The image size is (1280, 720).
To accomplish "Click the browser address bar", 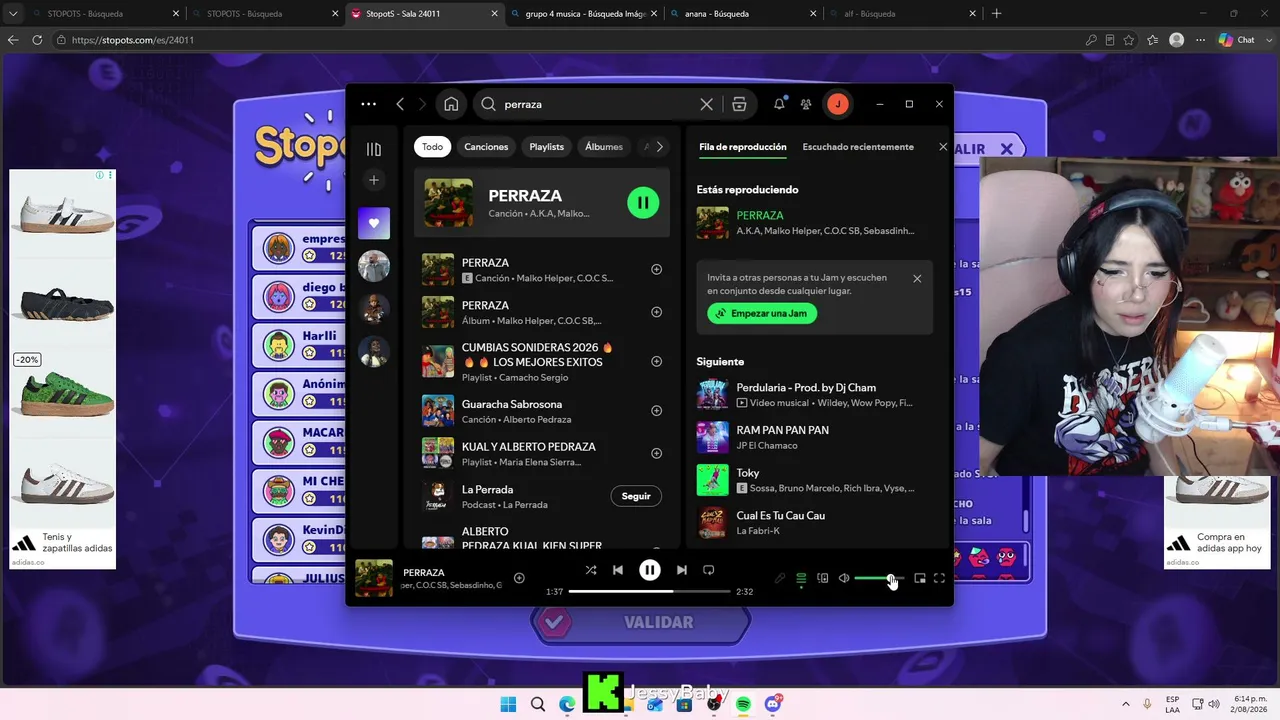I will (570, 40).
